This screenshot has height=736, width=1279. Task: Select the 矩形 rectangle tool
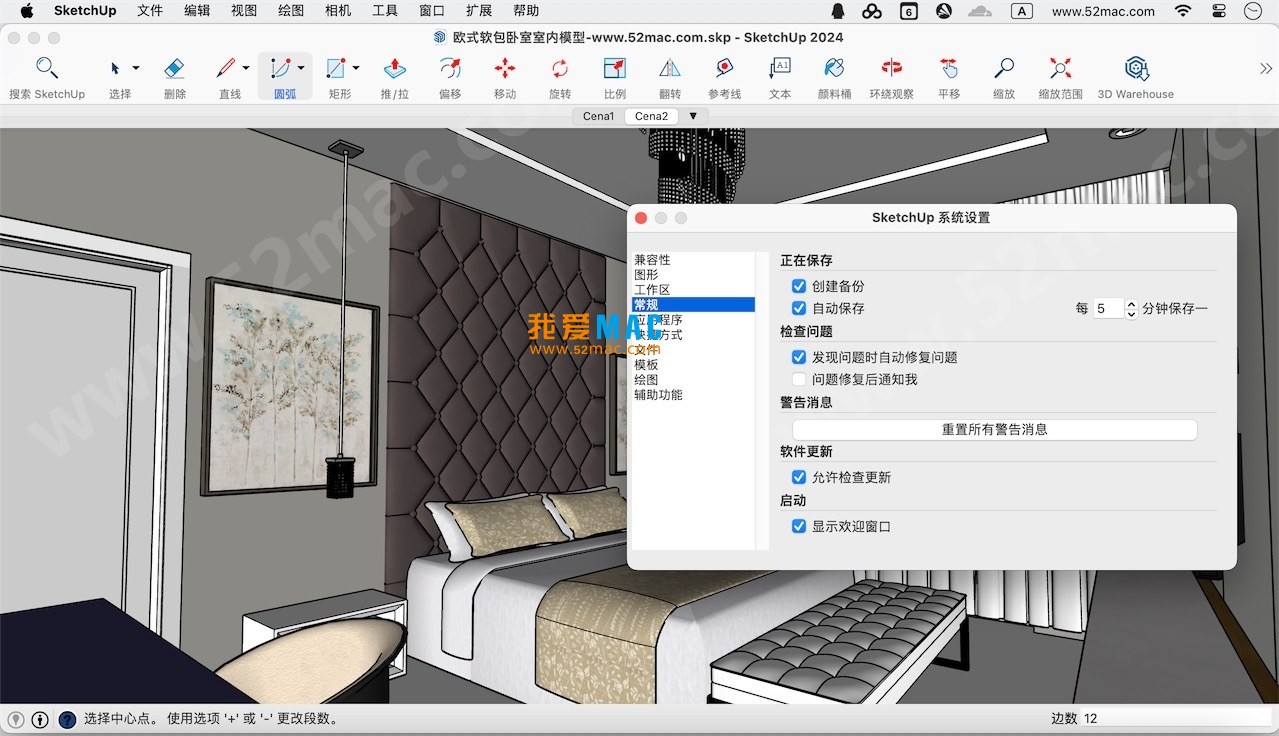coord(336,68)
